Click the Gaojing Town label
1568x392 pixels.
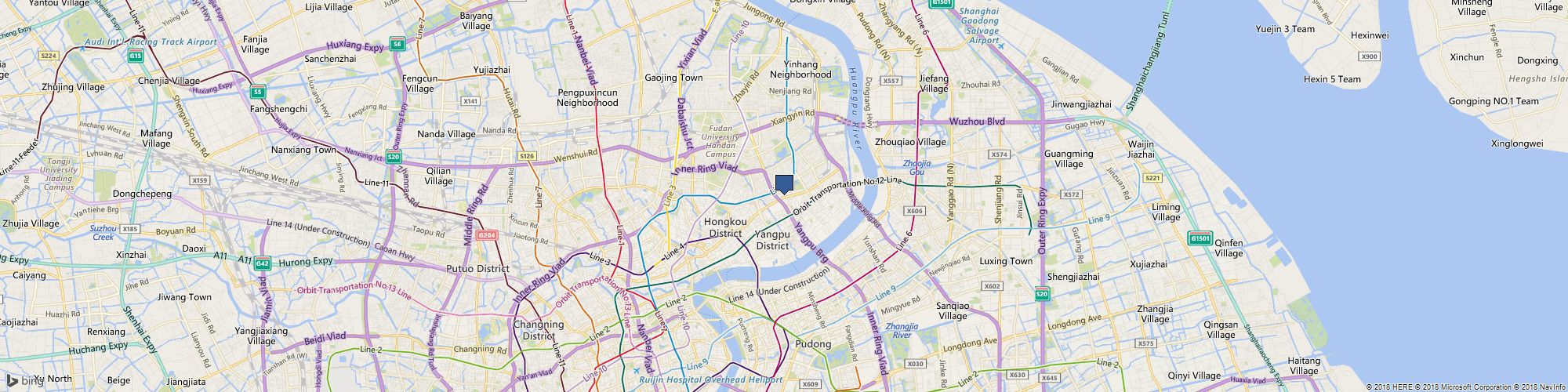point(673,78)
